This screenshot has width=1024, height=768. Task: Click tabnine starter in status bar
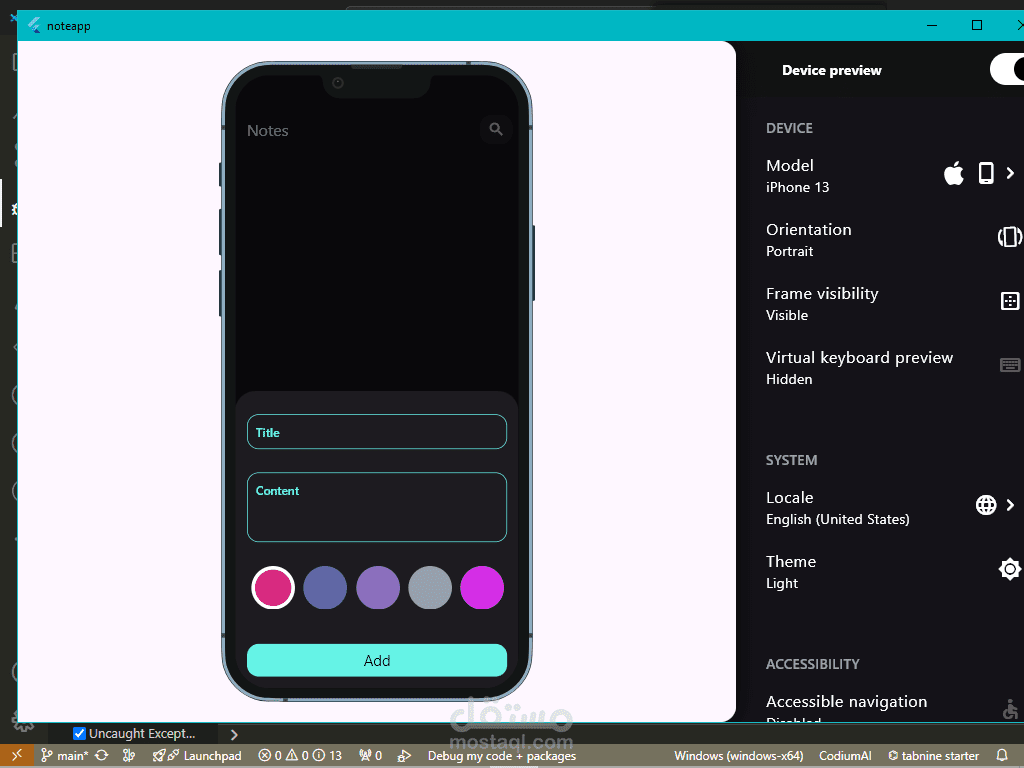tap(933, 756)
